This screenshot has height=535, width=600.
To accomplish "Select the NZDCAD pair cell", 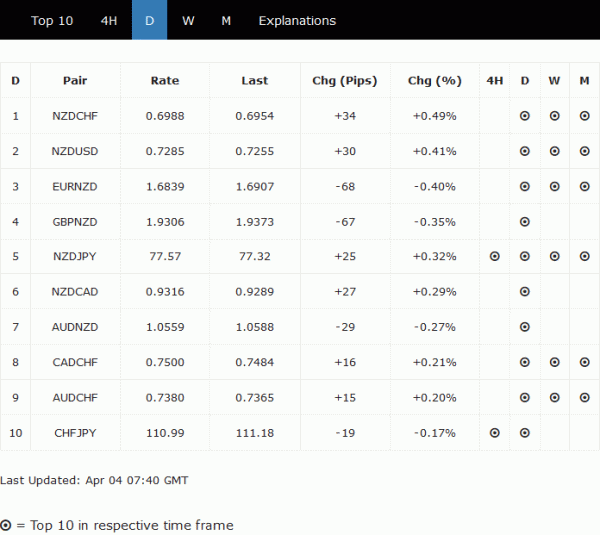I will click(75, 292).
